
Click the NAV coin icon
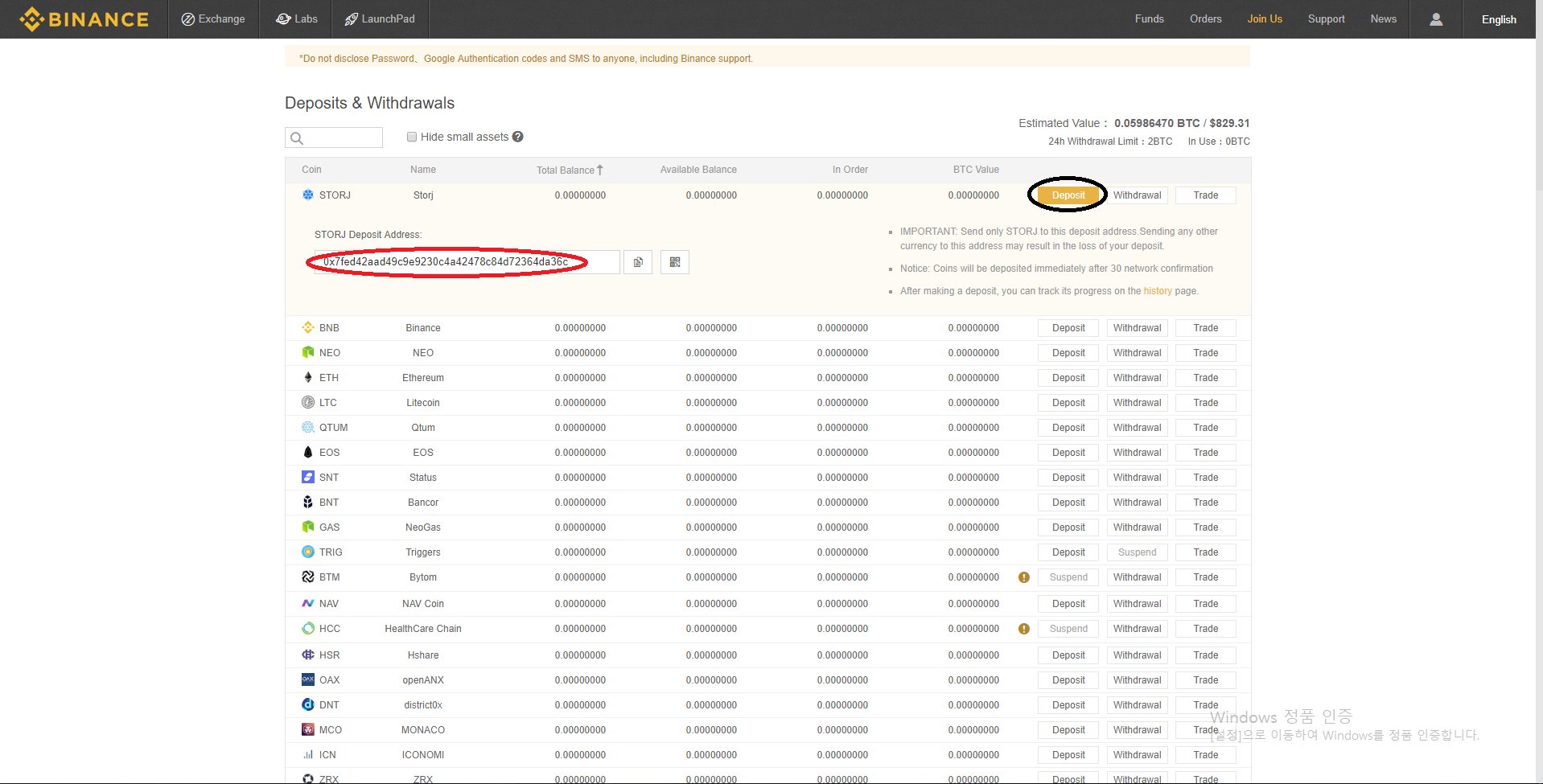tap(308, 603)
